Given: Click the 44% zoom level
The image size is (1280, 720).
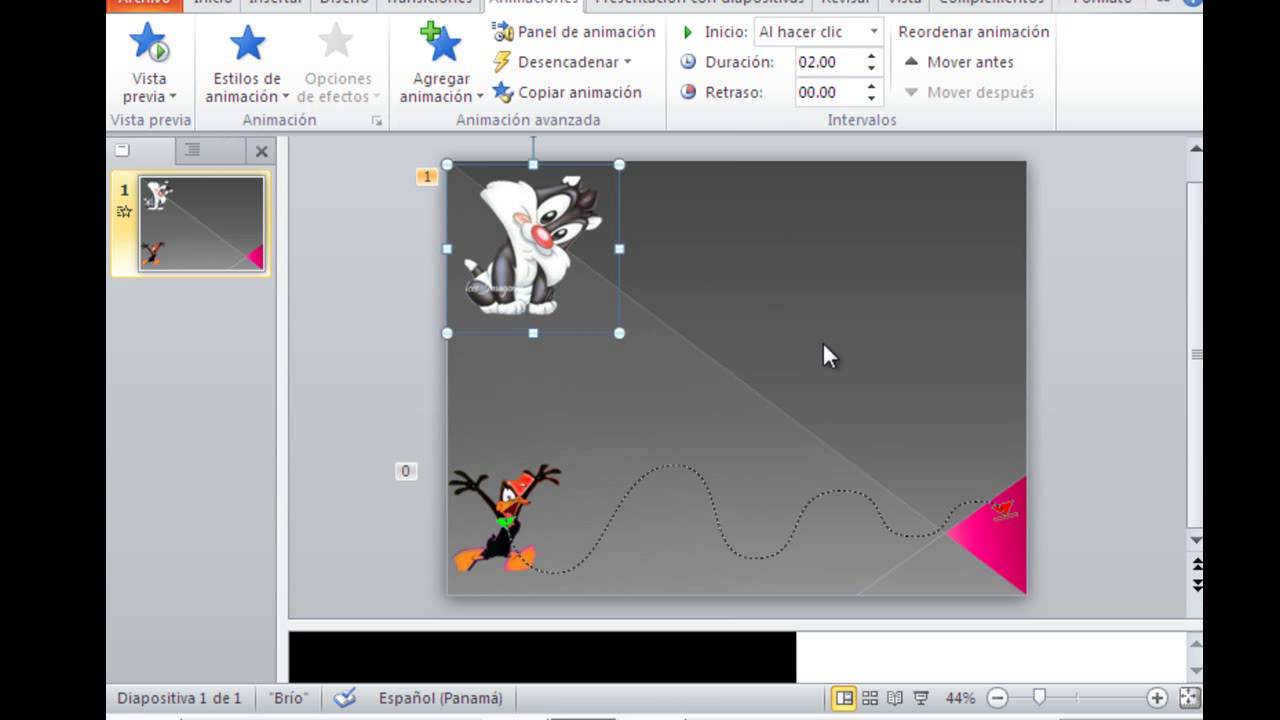Looking at the screenshot, I should [x=959, y=698].
